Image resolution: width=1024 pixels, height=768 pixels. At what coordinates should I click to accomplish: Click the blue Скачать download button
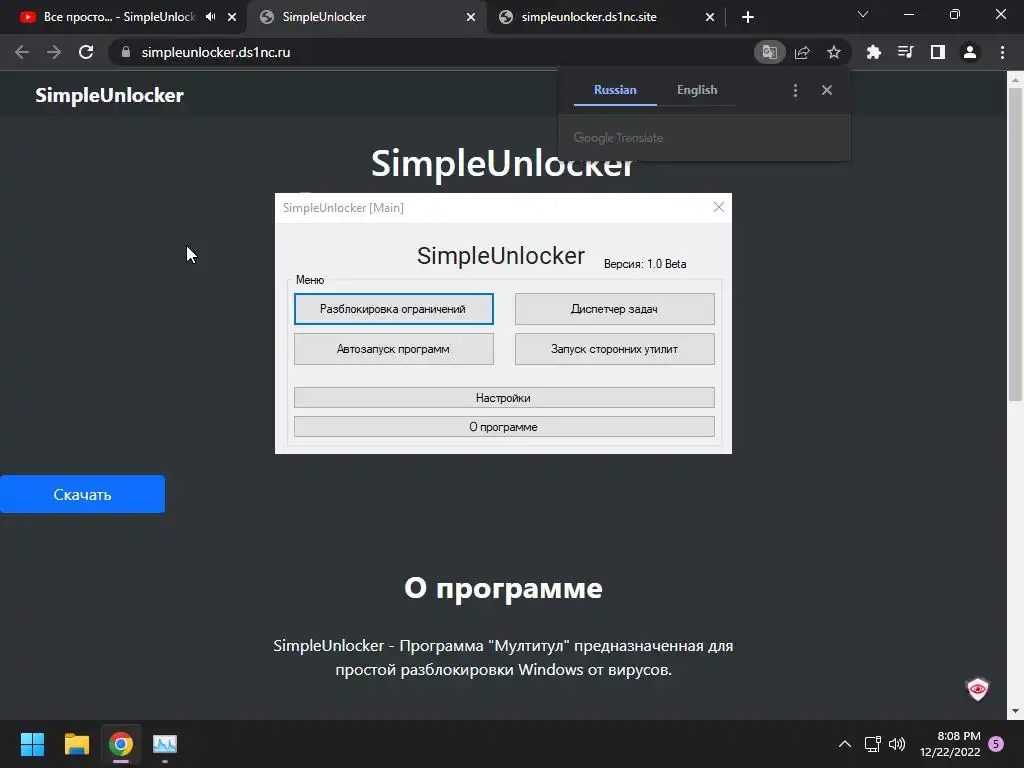(x=82, y=494)
